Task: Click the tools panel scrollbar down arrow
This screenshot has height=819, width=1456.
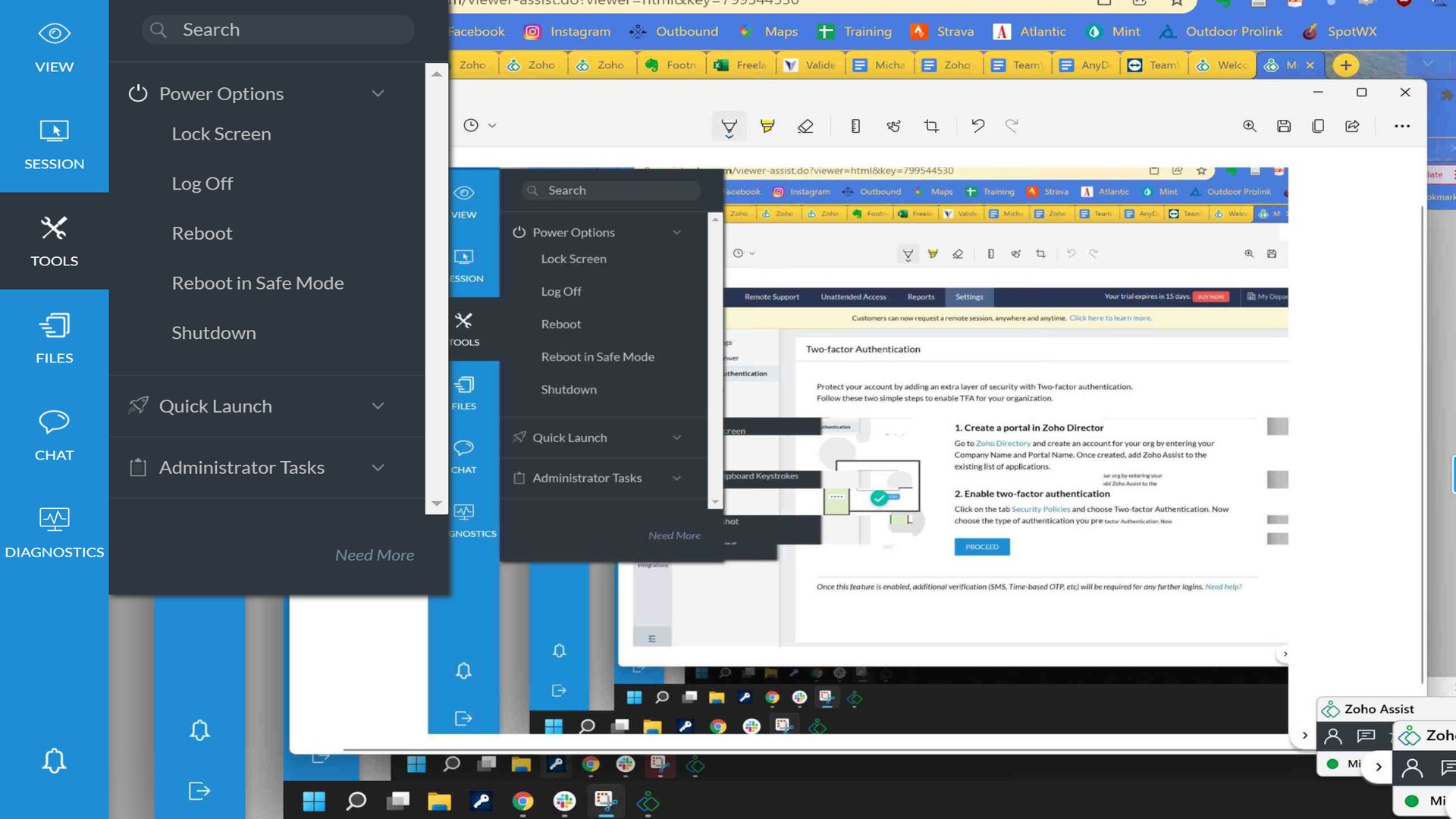Action: coord(436,504)
